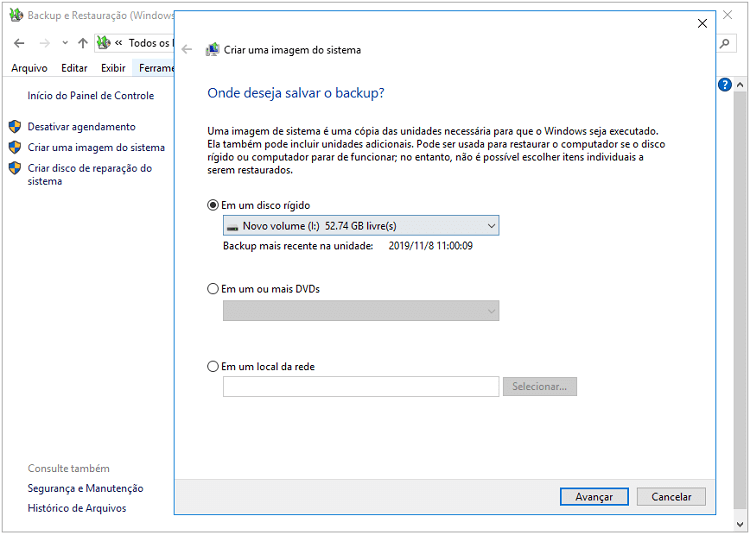Click the Avançar button
The width and height of the screenshot is (750, 535).
tap(594, 497)
